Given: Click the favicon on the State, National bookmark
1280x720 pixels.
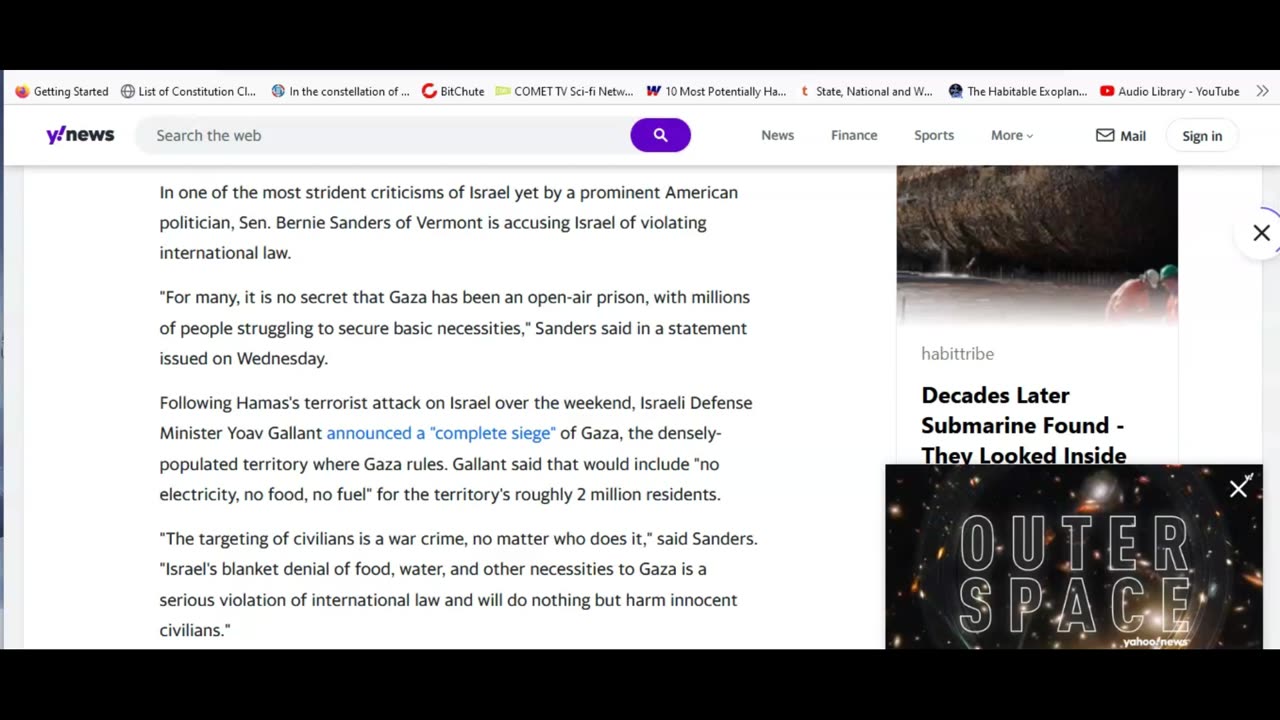Looking at the screenshot, I should pos(804,91).
